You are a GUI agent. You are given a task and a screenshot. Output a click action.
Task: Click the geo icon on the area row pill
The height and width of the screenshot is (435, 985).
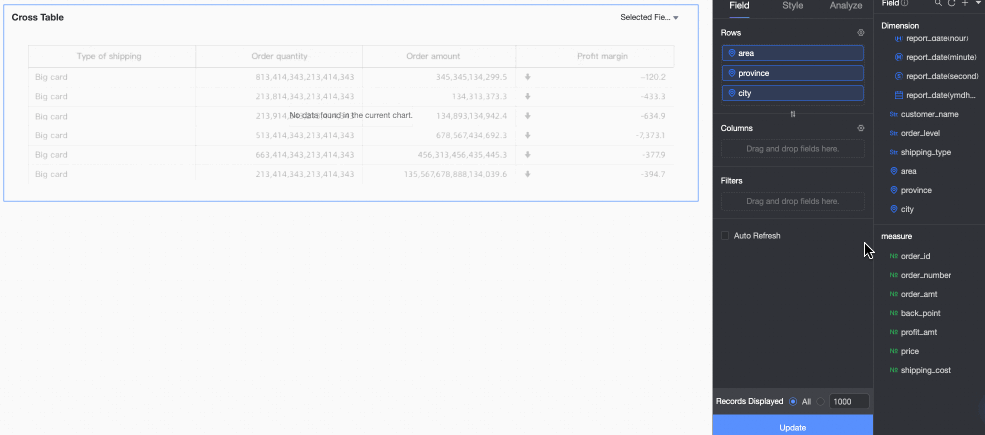coord(732,53)
